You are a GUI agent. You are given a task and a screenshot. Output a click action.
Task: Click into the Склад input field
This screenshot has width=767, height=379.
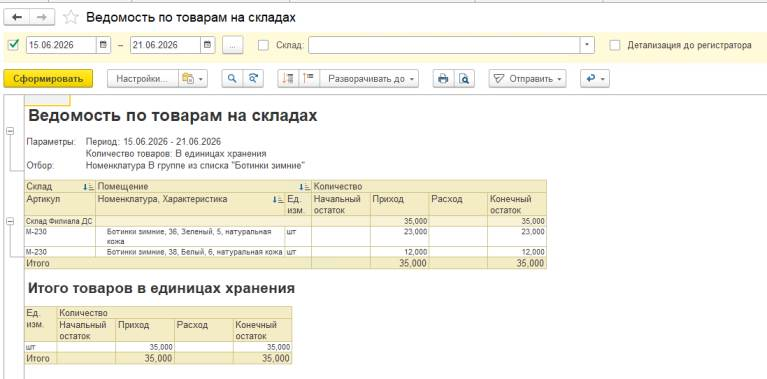(x=445, y=45)
